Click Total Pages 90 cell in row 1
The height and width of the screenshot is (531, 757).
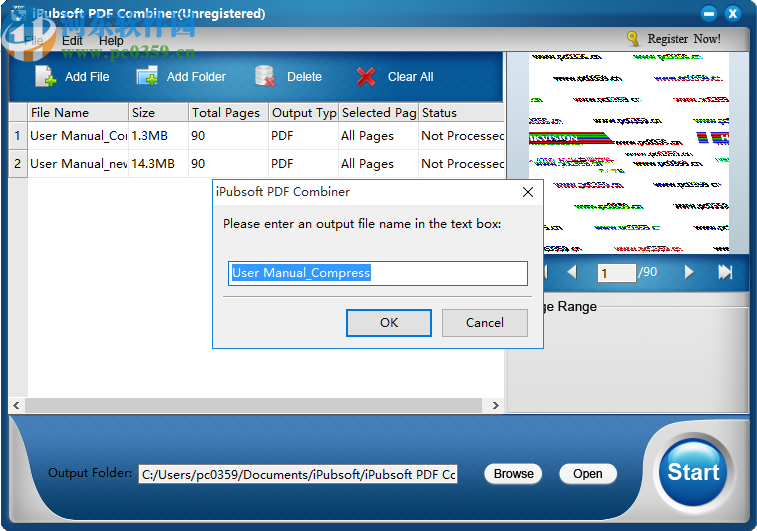(x=228, y=136)
